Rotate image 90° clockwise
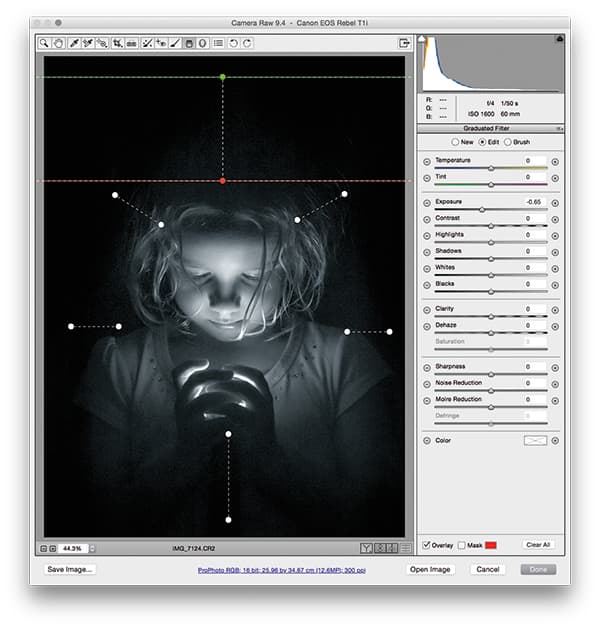600x628 pixels. (x=248, y=43)
